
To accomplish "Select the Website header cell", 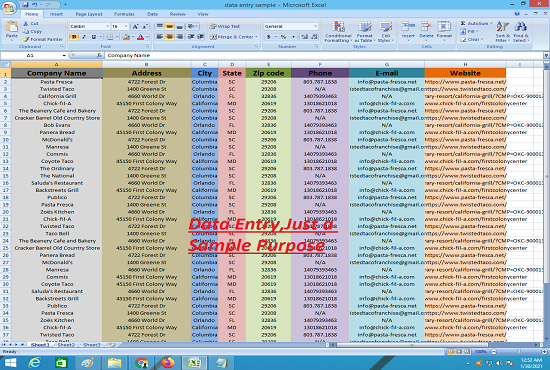I will point(465,73).
